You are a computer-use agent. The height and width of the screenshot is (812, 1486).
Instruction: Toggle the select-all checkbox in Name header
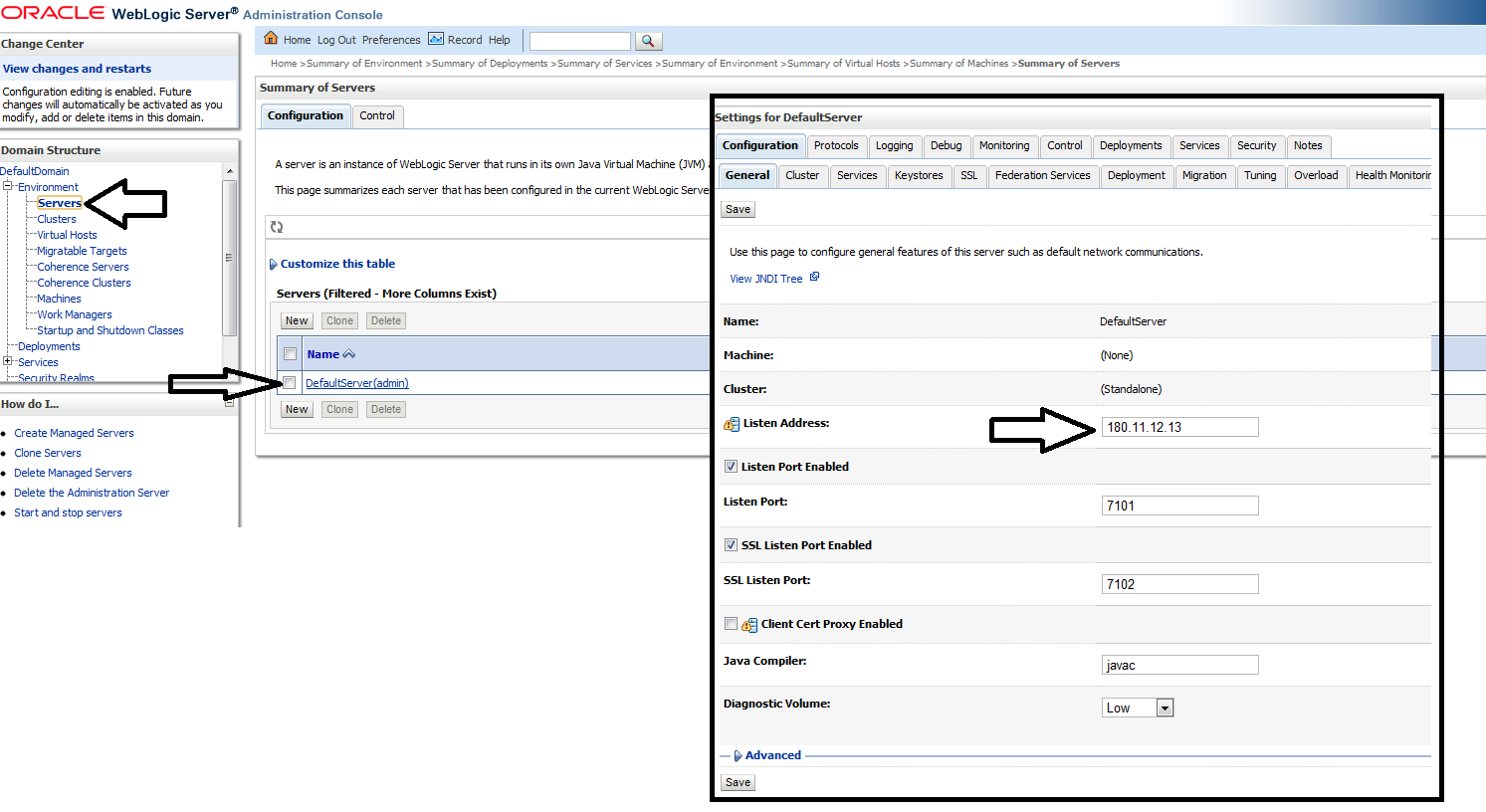[290, 354]
